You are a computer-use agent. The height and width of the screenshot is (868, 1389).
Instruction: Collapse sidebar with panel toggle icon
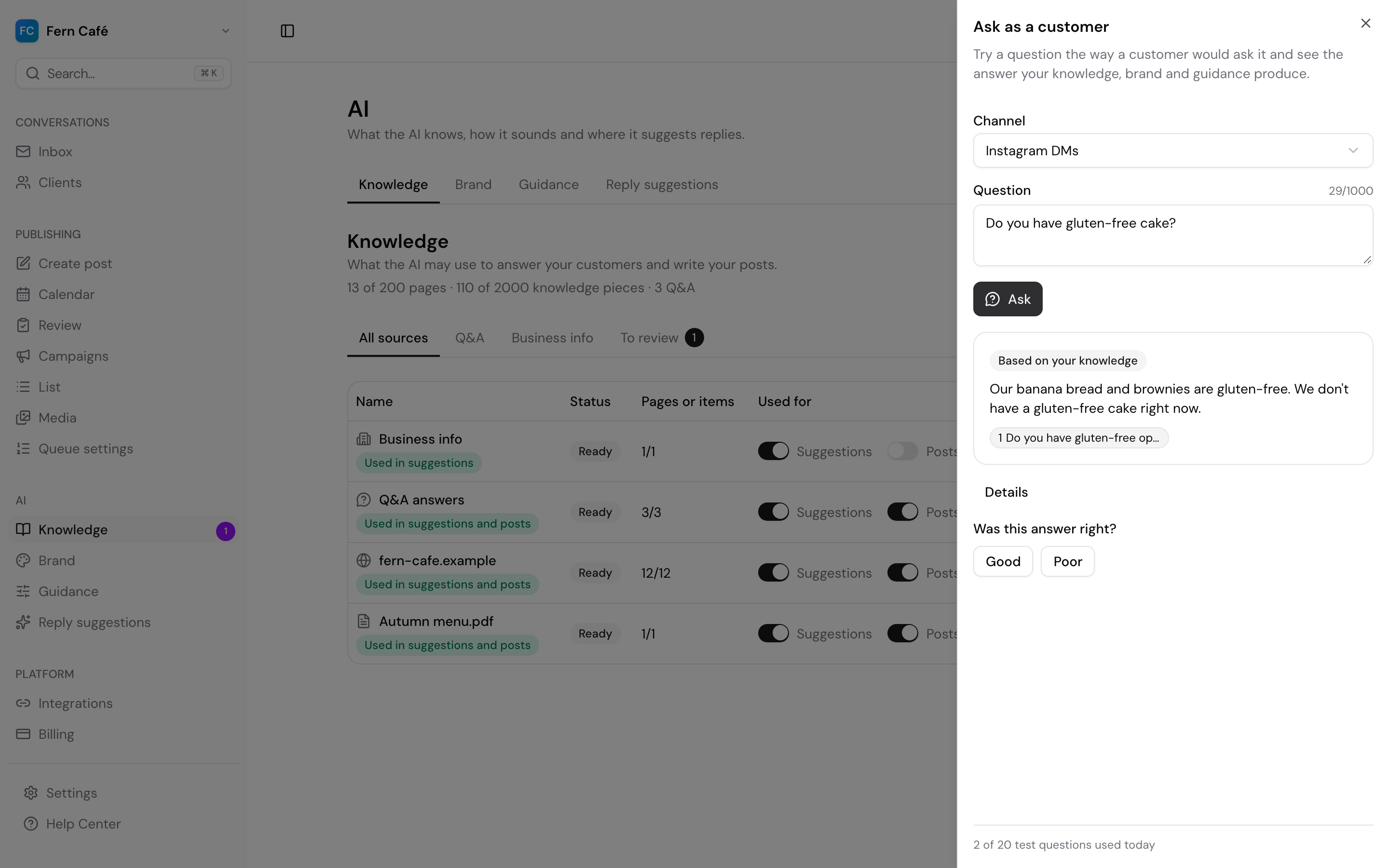[287, 31]
